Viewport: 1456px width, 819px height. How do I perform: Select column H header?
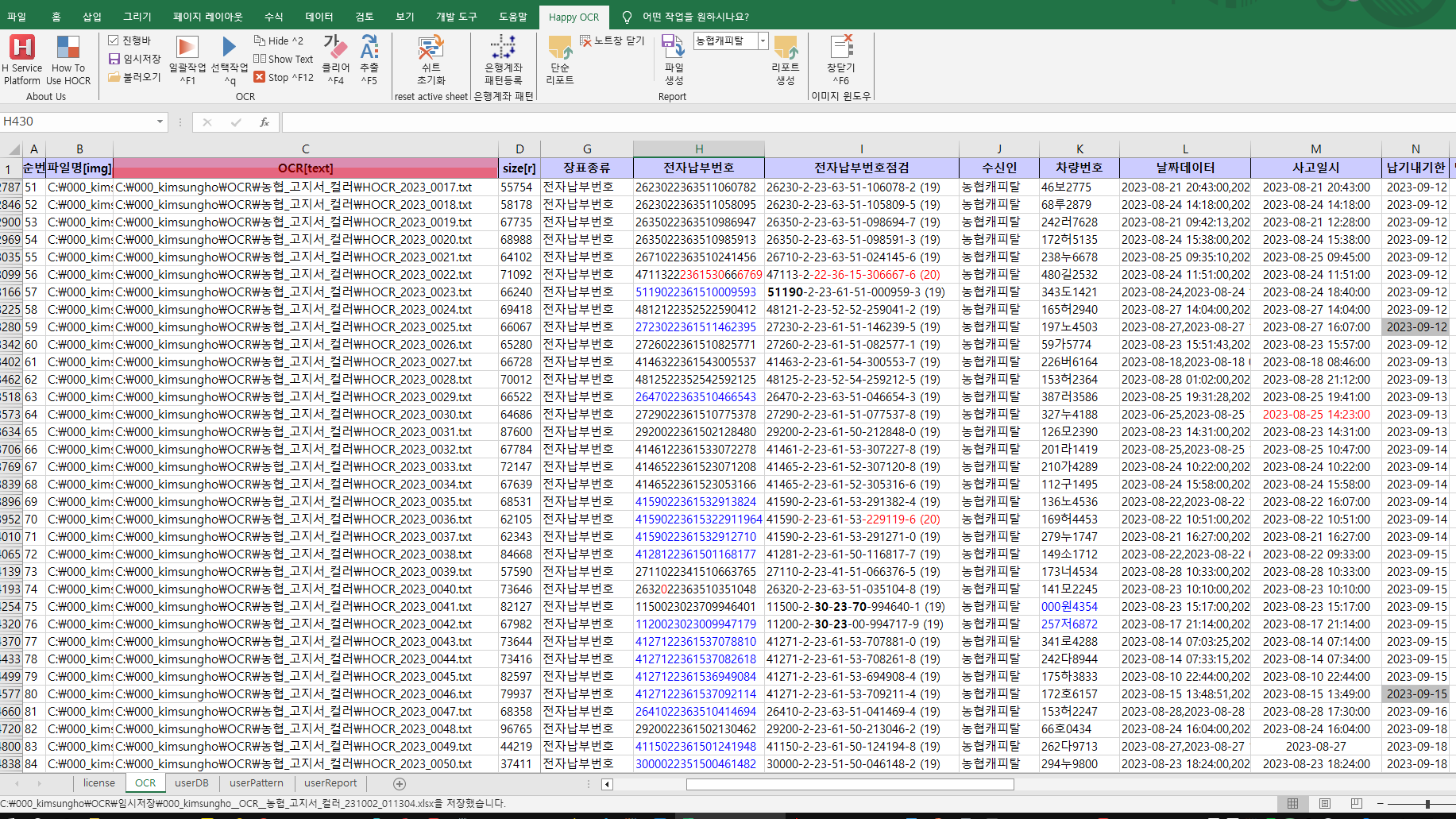[x=699, y=149]
